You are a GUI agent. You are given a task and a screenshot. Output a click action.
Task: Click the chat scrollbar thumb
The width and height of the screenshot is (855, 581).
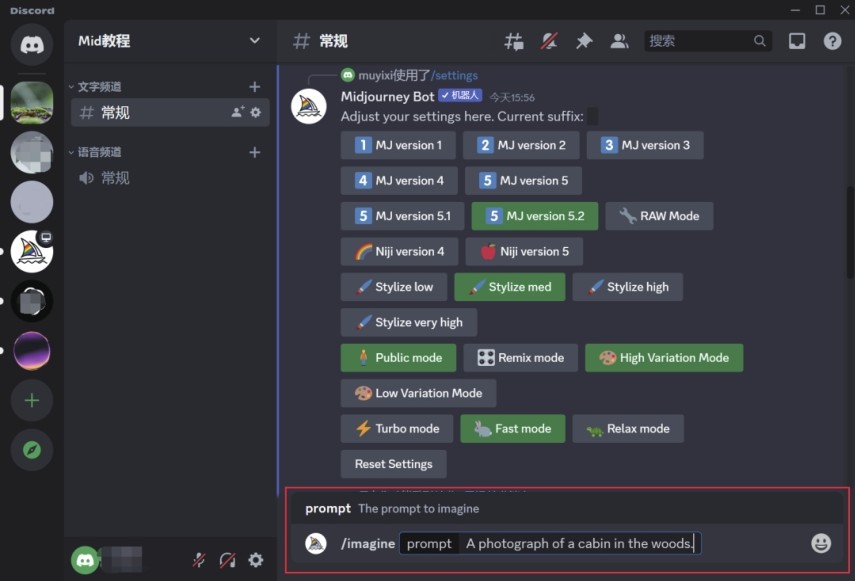[850, 233]
